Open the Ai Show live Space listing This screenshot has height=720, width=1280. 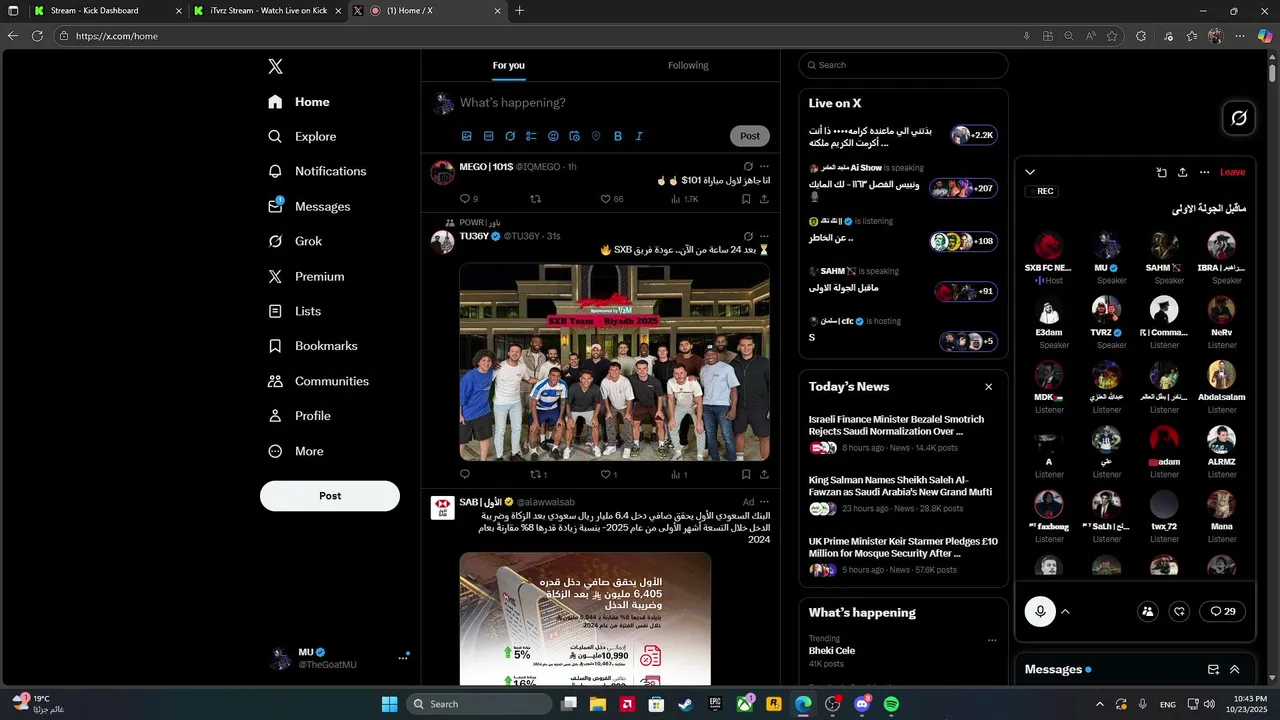tap(903, 182)
